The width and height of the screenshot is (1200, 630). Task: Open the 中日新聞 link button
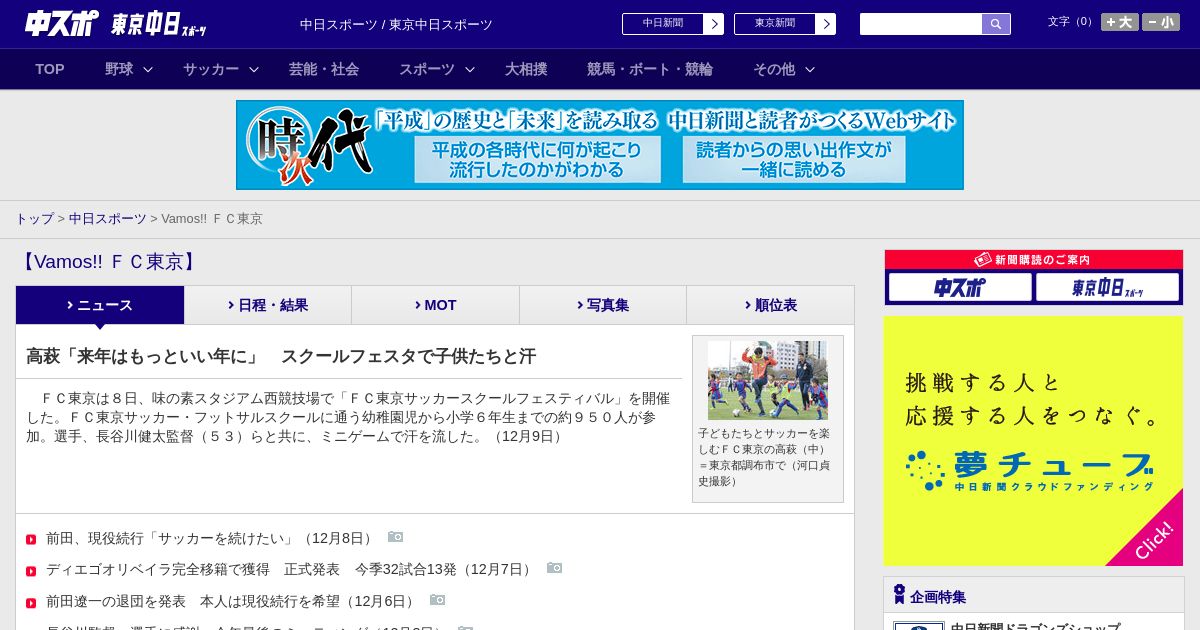[673, 24]
